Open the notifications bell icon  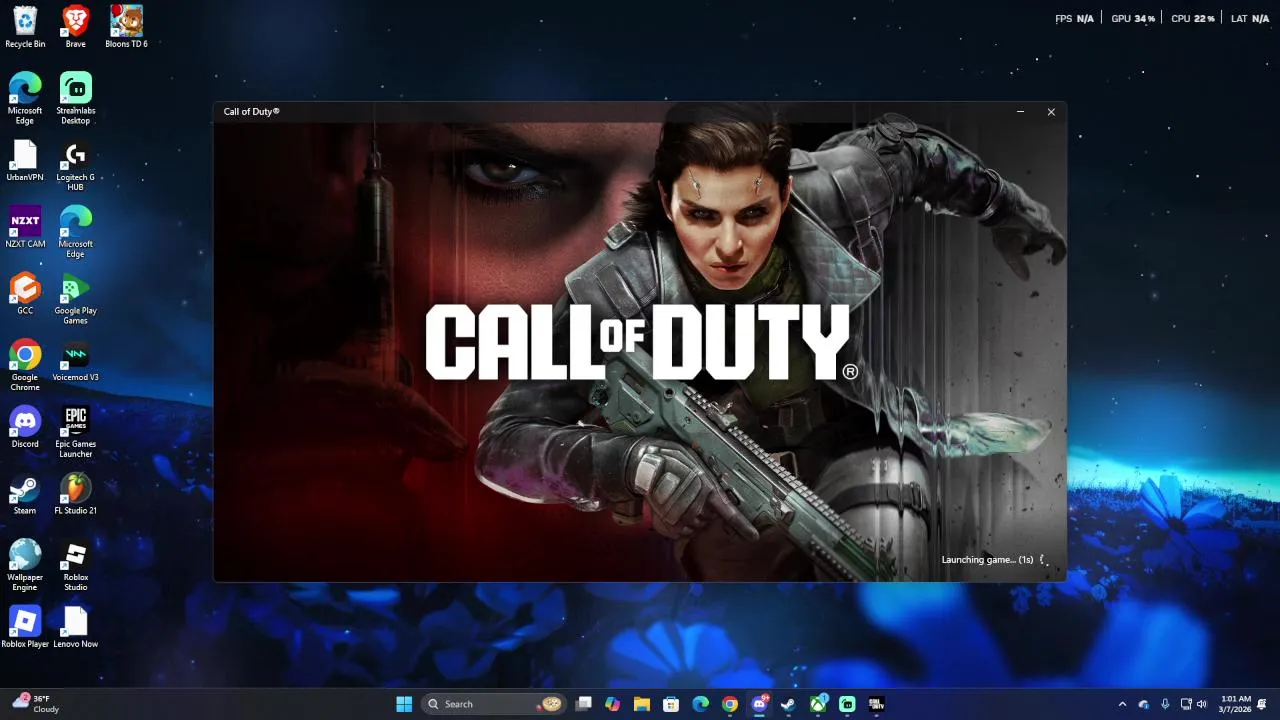coord(1263,704)
